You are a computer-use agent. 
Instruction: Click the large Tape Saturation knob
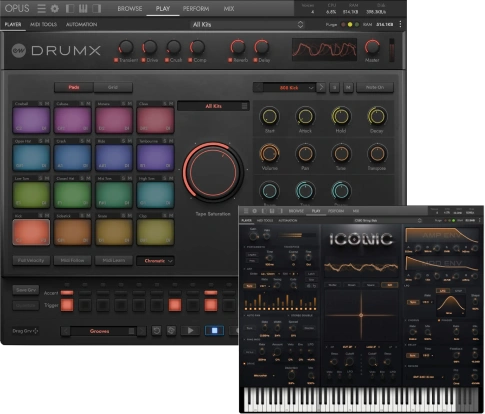click(213, 172)
